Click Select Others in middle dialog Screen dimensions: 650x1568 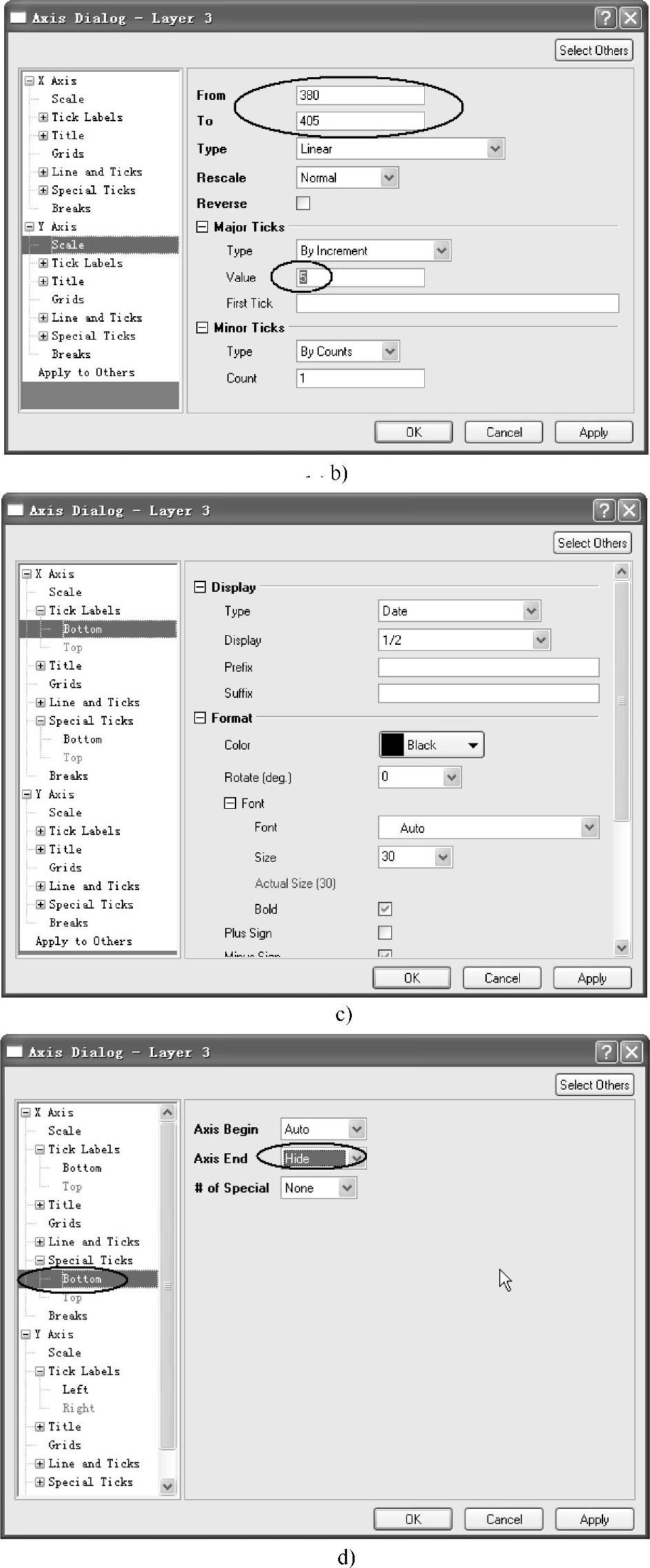[592, 542]
